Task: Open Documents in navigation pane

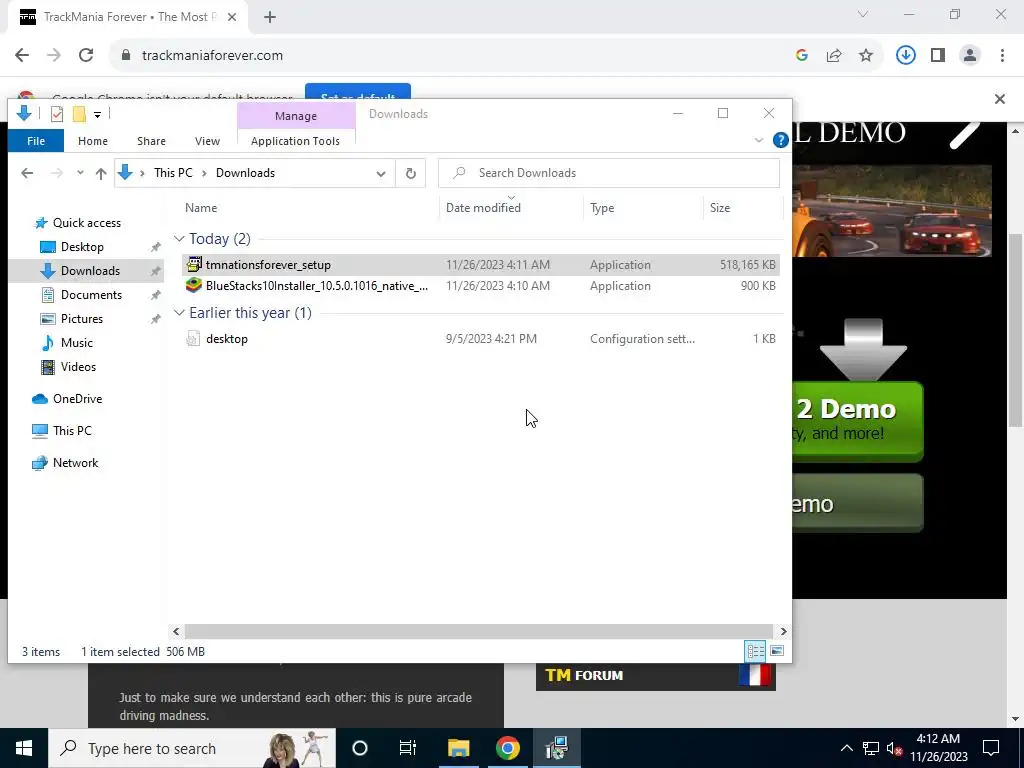Action: (x=91, y=295)
